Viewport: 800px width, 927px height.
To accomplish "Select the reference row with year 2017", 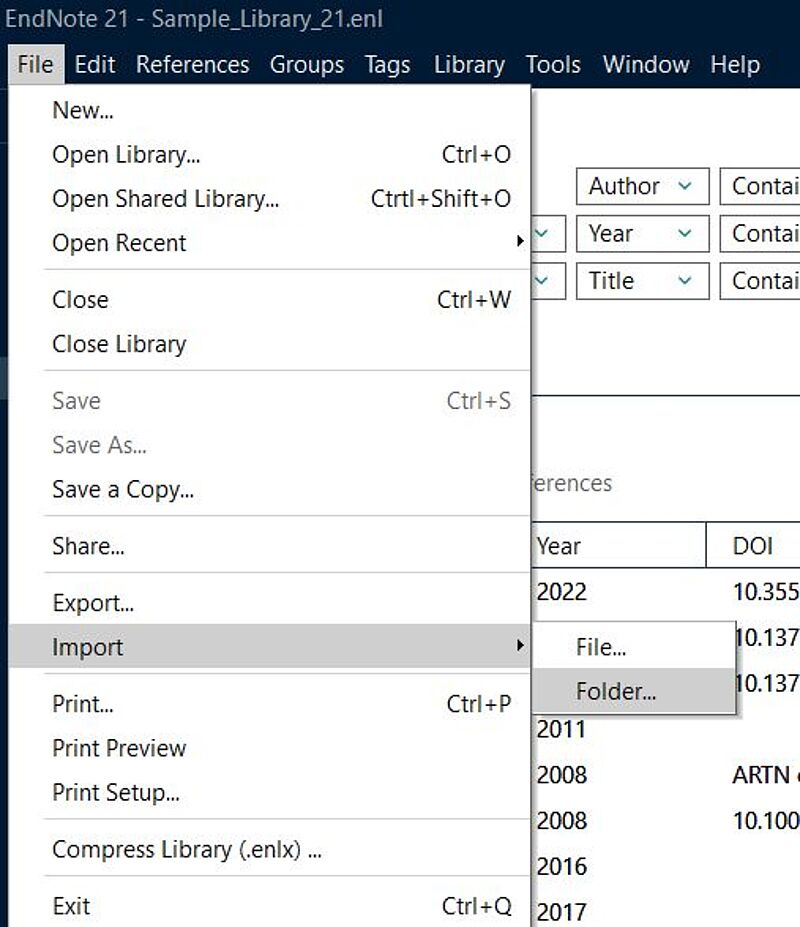I will coord(666,911).
